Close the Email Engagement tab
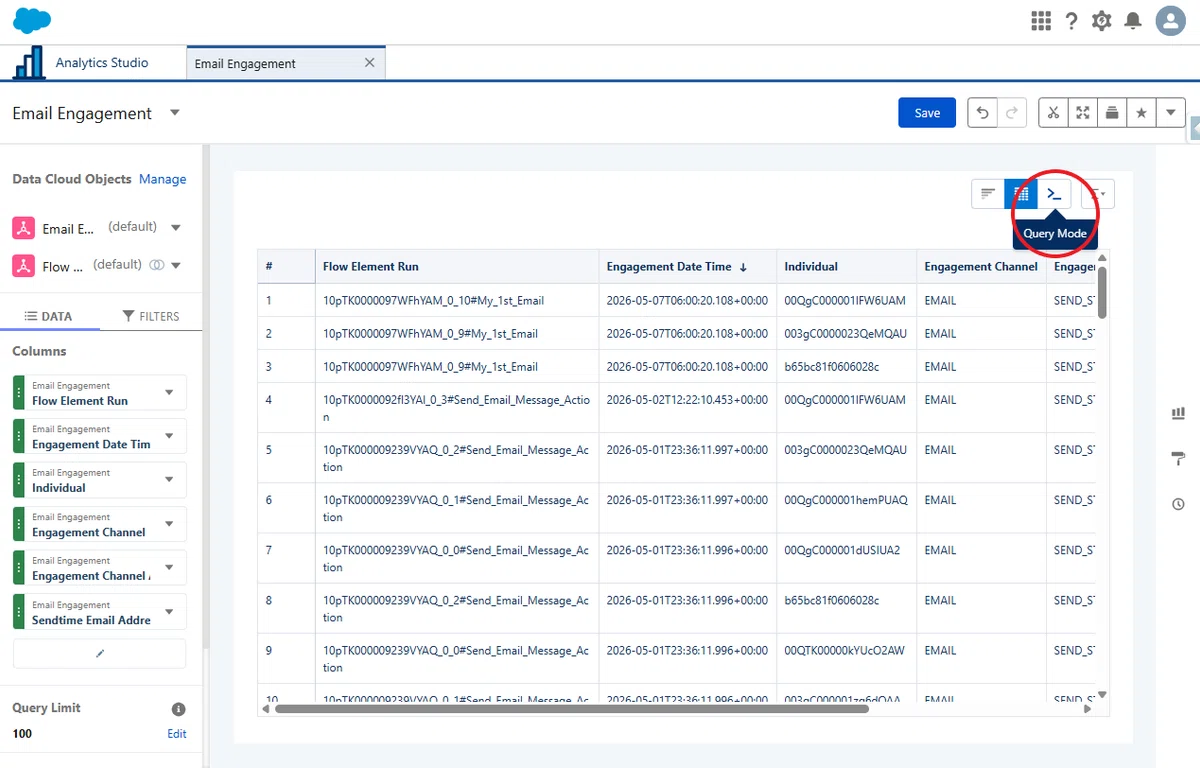 [x=369, y=62]
